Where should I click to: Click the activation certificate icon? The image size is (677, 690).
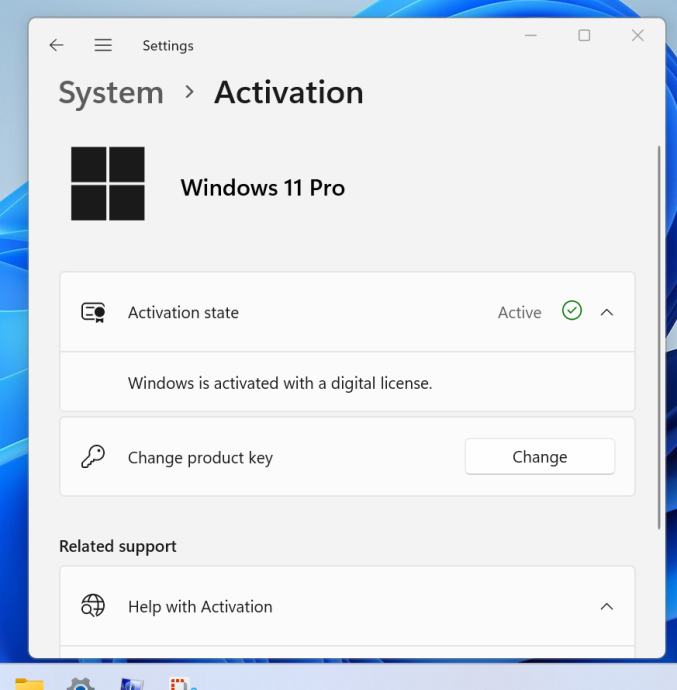pyautogui.click(x=93, y=312)
